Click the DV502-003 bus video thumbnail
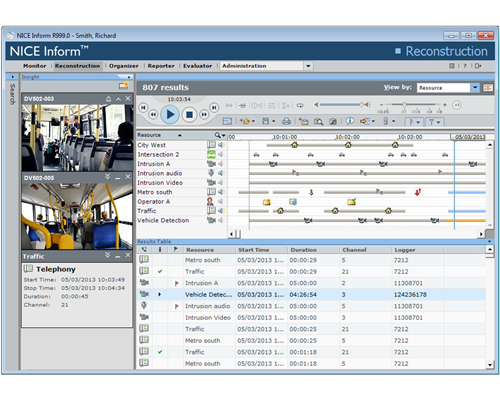 click(77, 138)
